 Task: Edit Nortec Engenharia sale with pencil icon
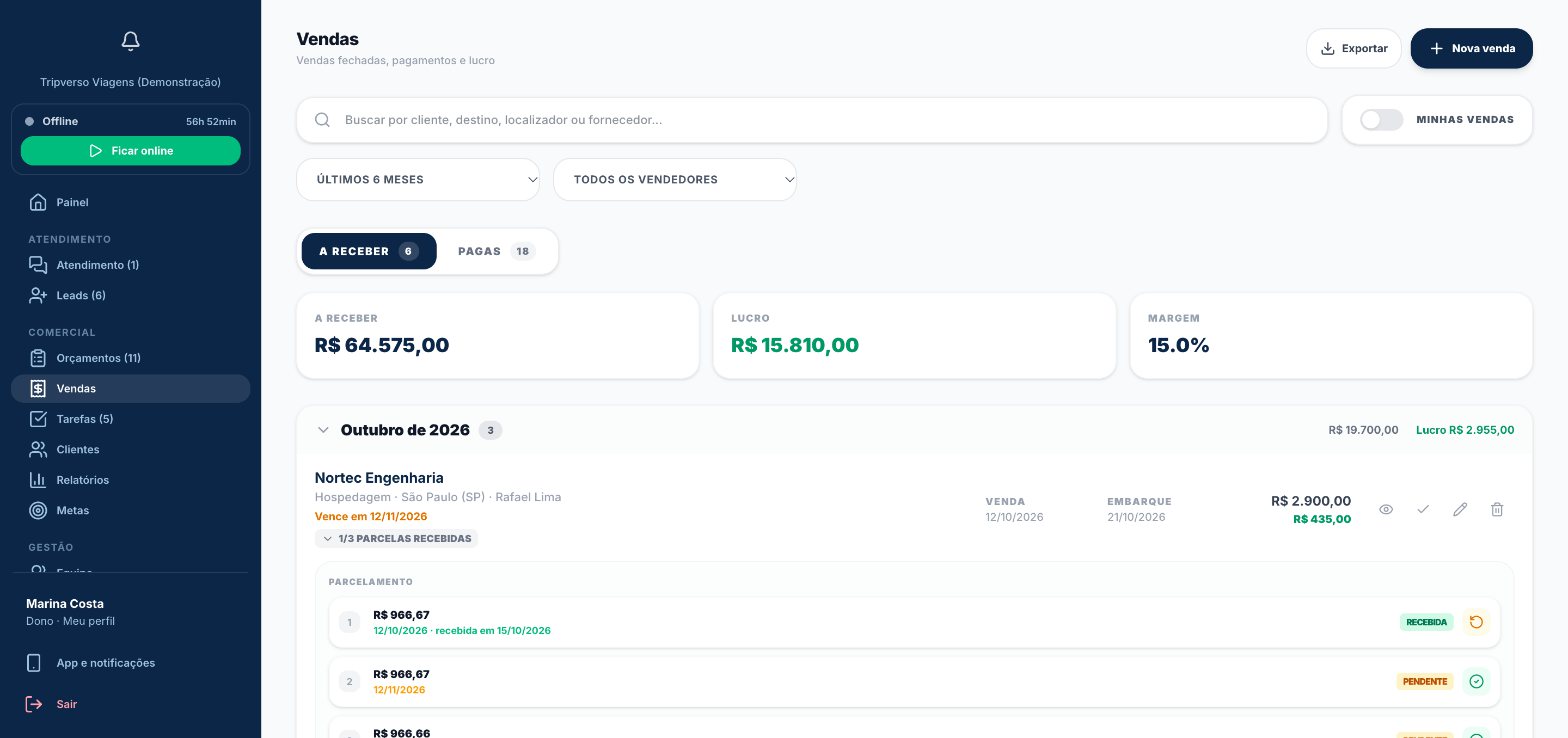coord(1460,509)
